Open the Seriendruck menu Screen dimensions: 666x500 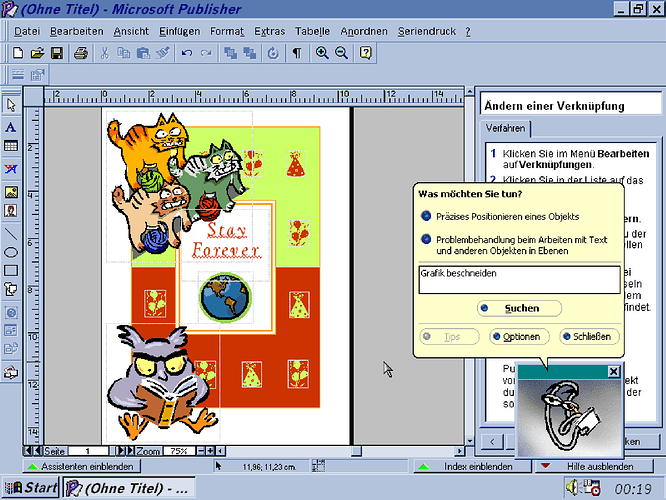pos(427,31)
